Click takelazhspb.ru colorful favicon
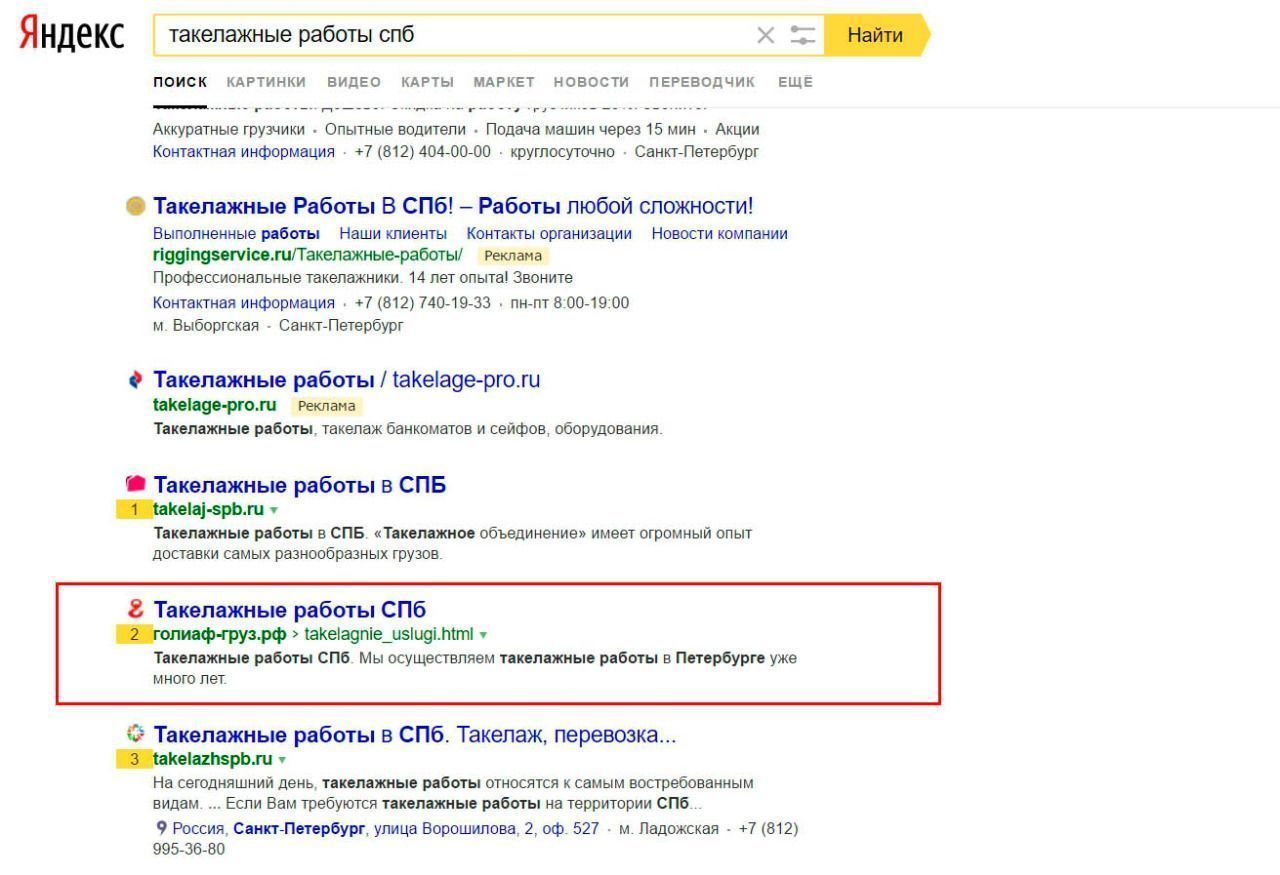The height and width of the screenshot is (875, 1280). click(136, 734)
